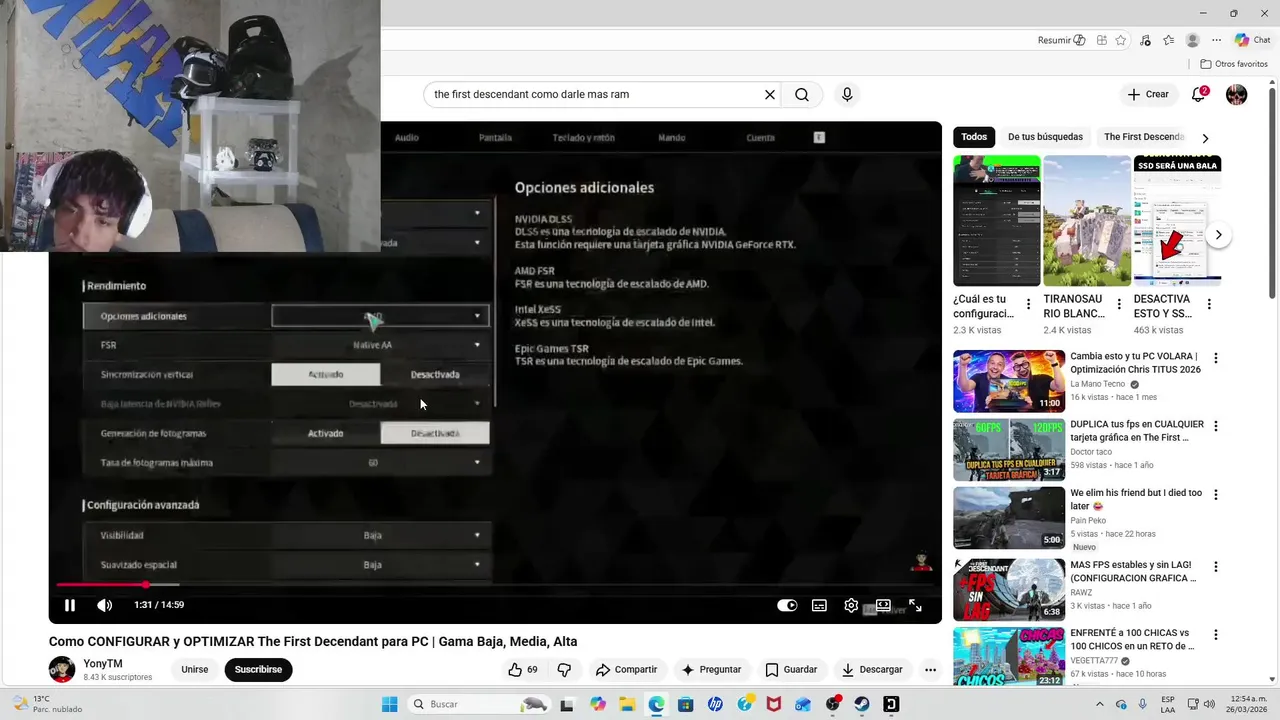Open Edge media control music icon
Screen dimensions: 1280x720
pyautogui.click(x=1145, y=40)
